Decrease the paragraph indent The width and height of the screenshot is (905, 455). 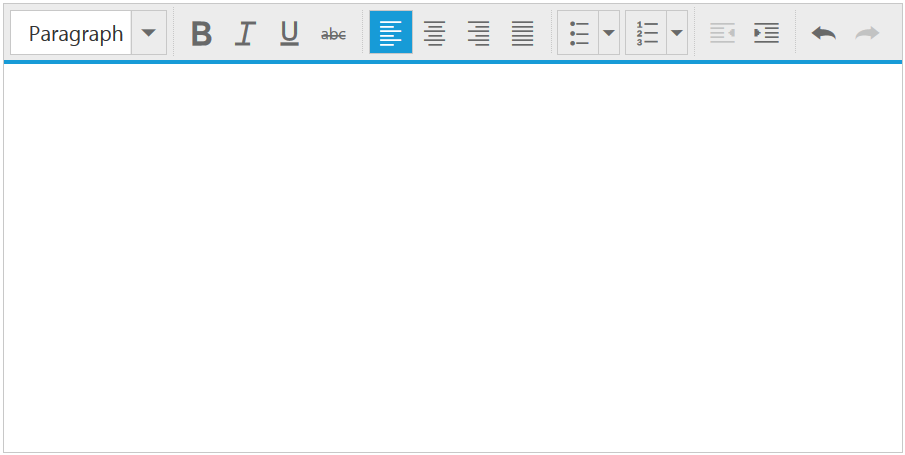(722, 33)
